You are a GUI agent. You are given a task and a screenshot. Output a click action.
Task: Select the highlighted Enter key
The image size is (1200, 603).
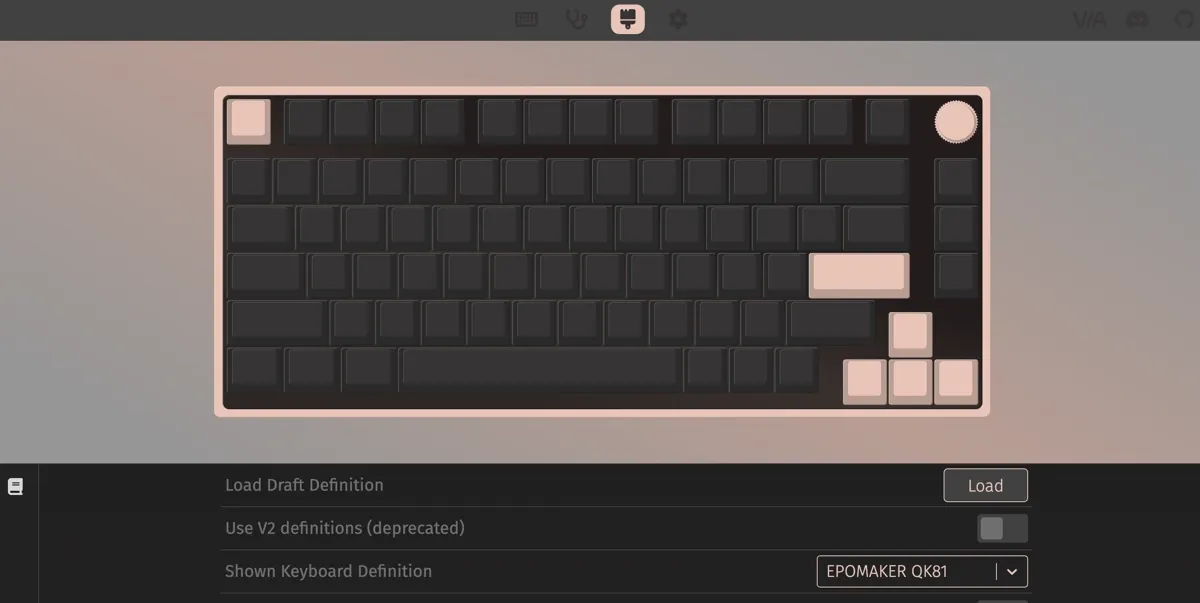point(859,275)
